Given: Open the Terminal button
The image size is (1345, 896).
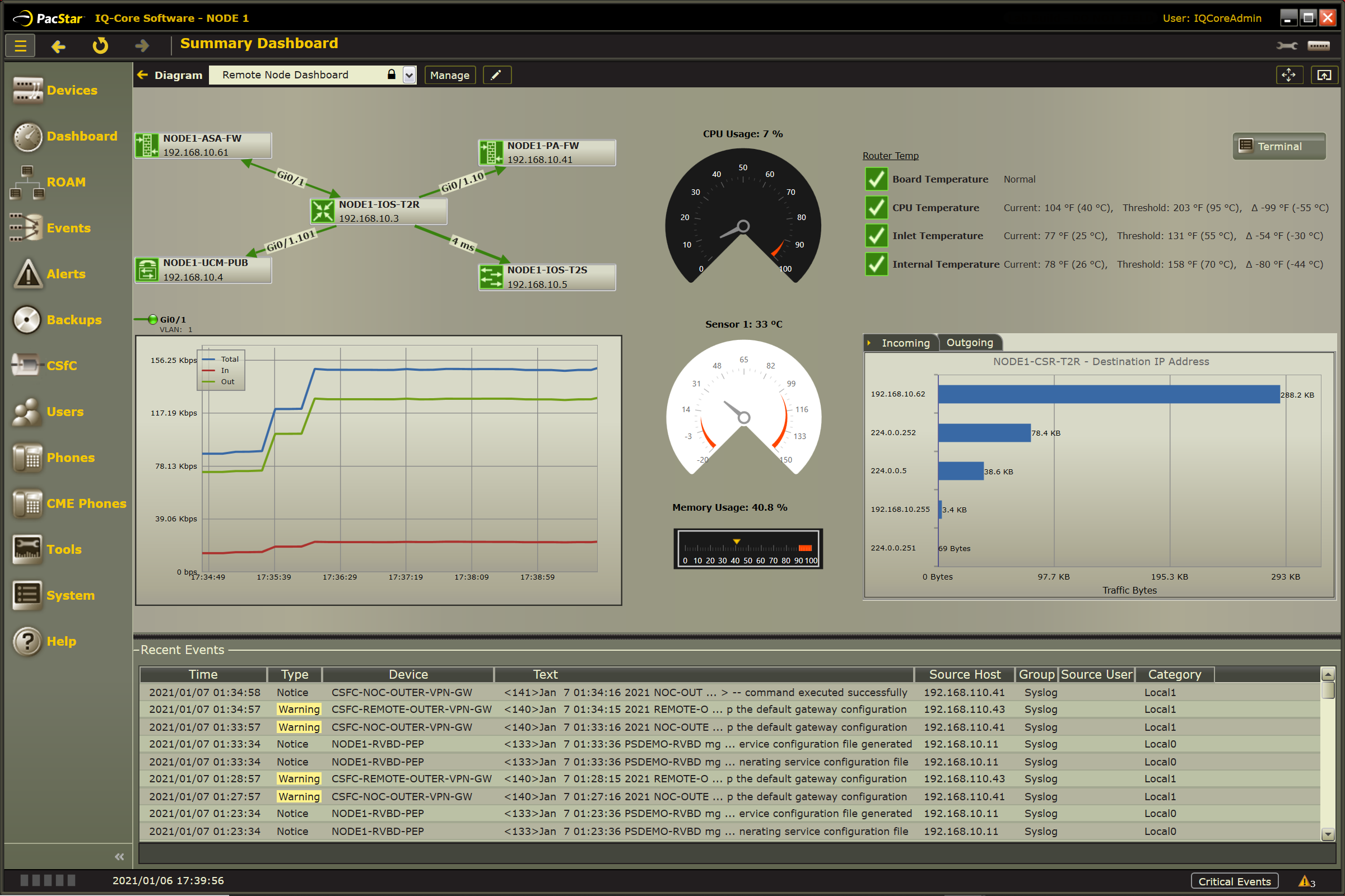Looking at the screenshot, I should [x=1279, y=146].
